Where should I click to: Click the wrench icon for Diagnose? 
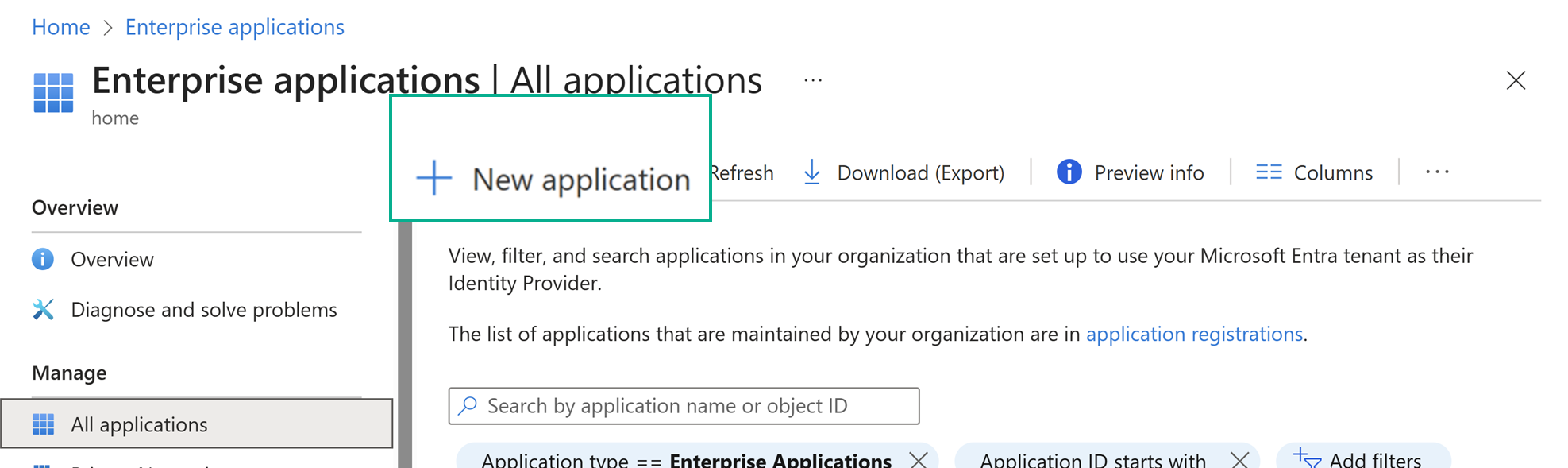pos(43,309)
